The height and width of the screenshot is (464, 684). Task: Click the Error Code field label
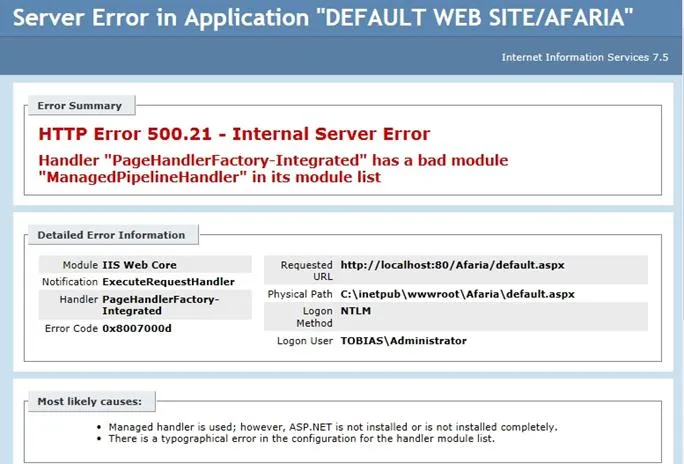click(71, 328)
